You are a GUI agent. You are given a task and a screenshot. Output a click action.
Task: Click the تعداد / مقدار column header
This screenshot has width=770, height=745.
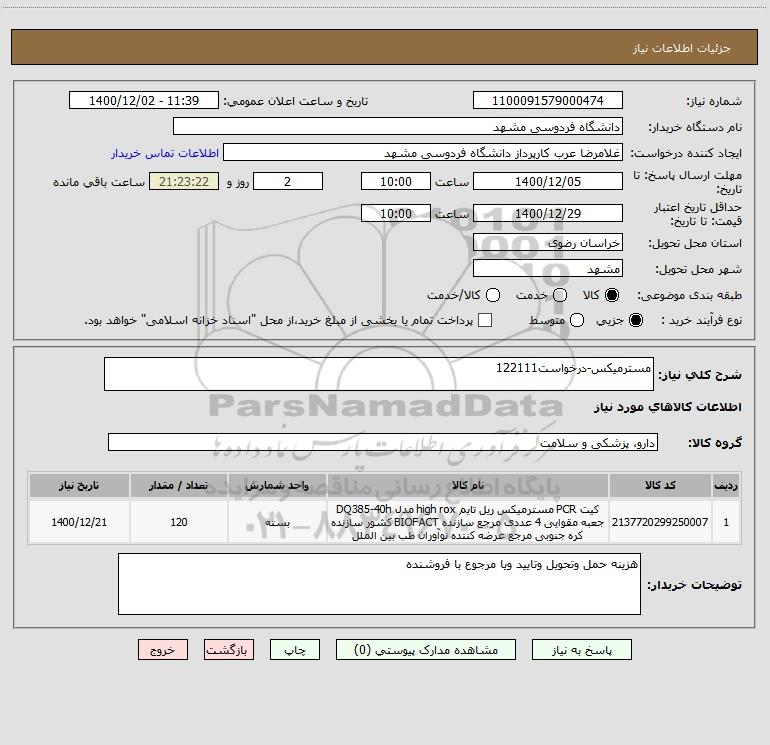coord(179,485)
